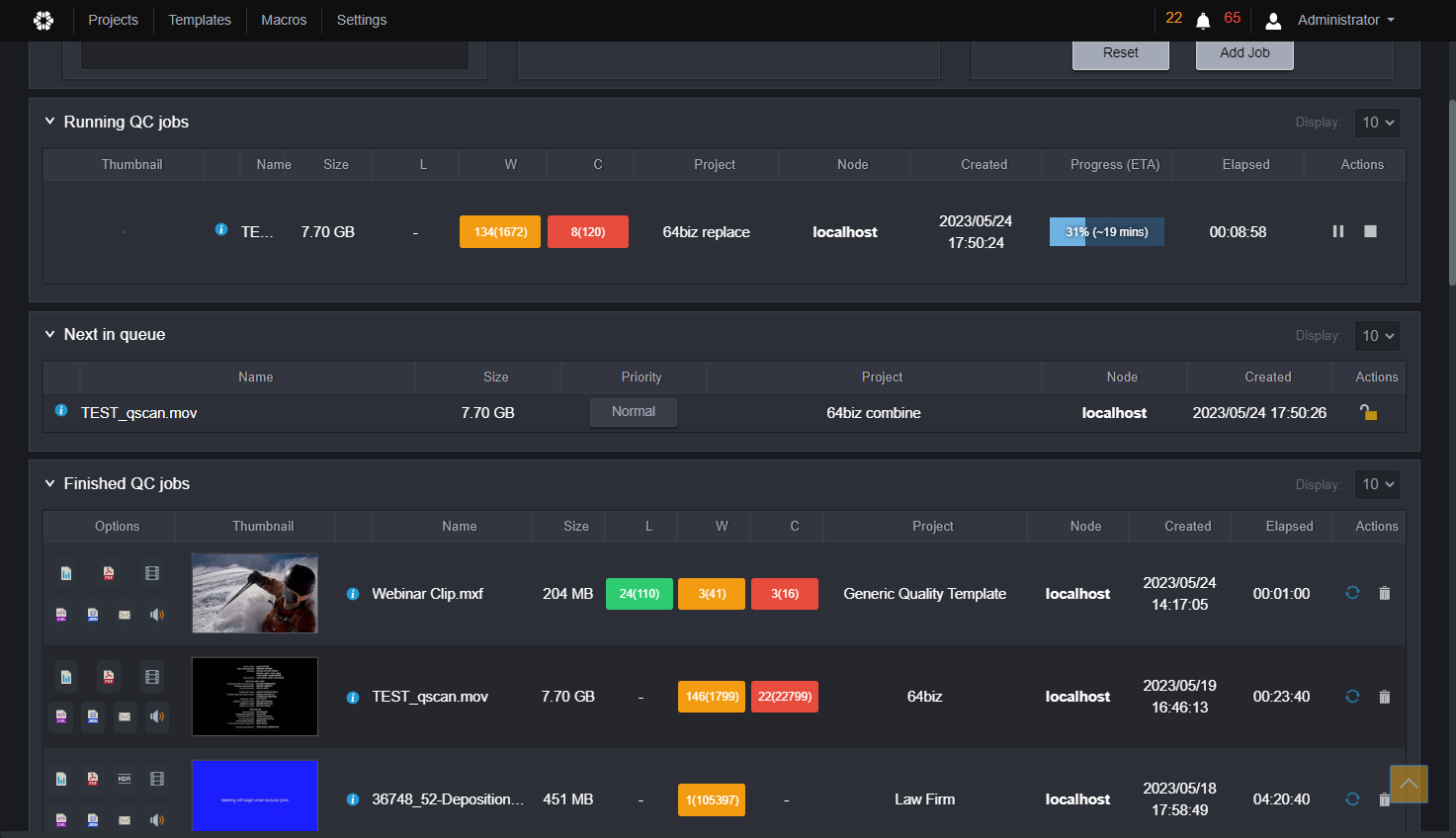Open the blue 36748_52-Deposition thumbnail

[255, 796]
